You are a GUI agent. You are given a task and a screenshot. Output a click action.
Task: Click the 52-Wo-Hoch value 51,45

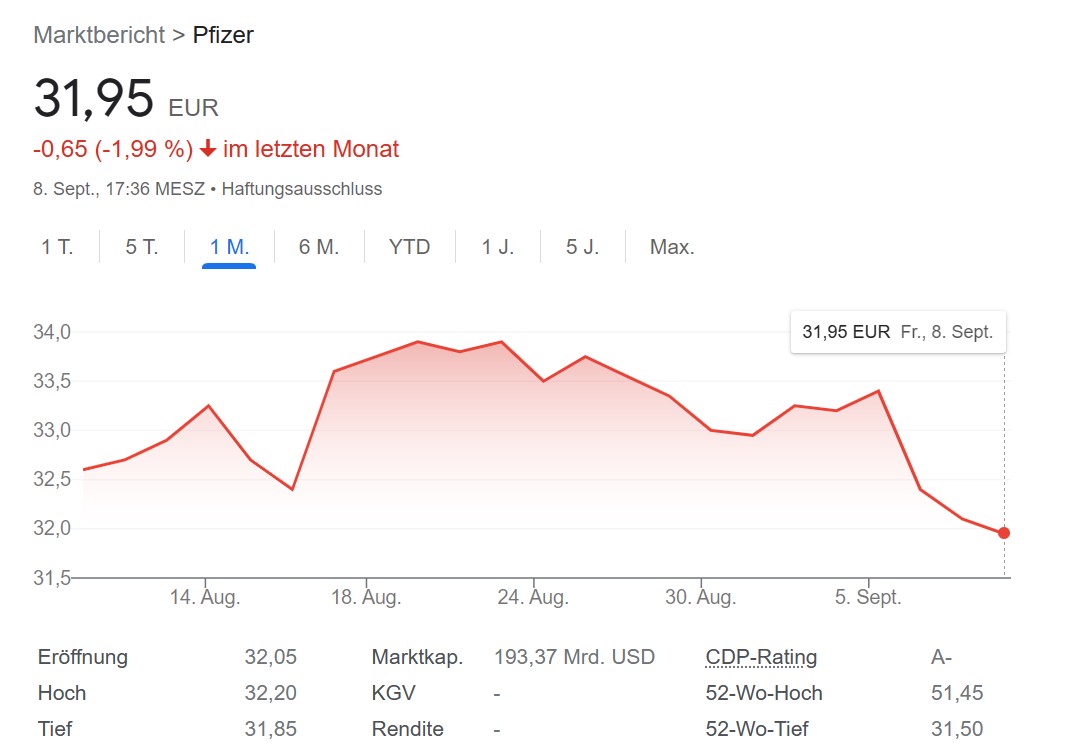pyautogui.click(x=957, y=693)
